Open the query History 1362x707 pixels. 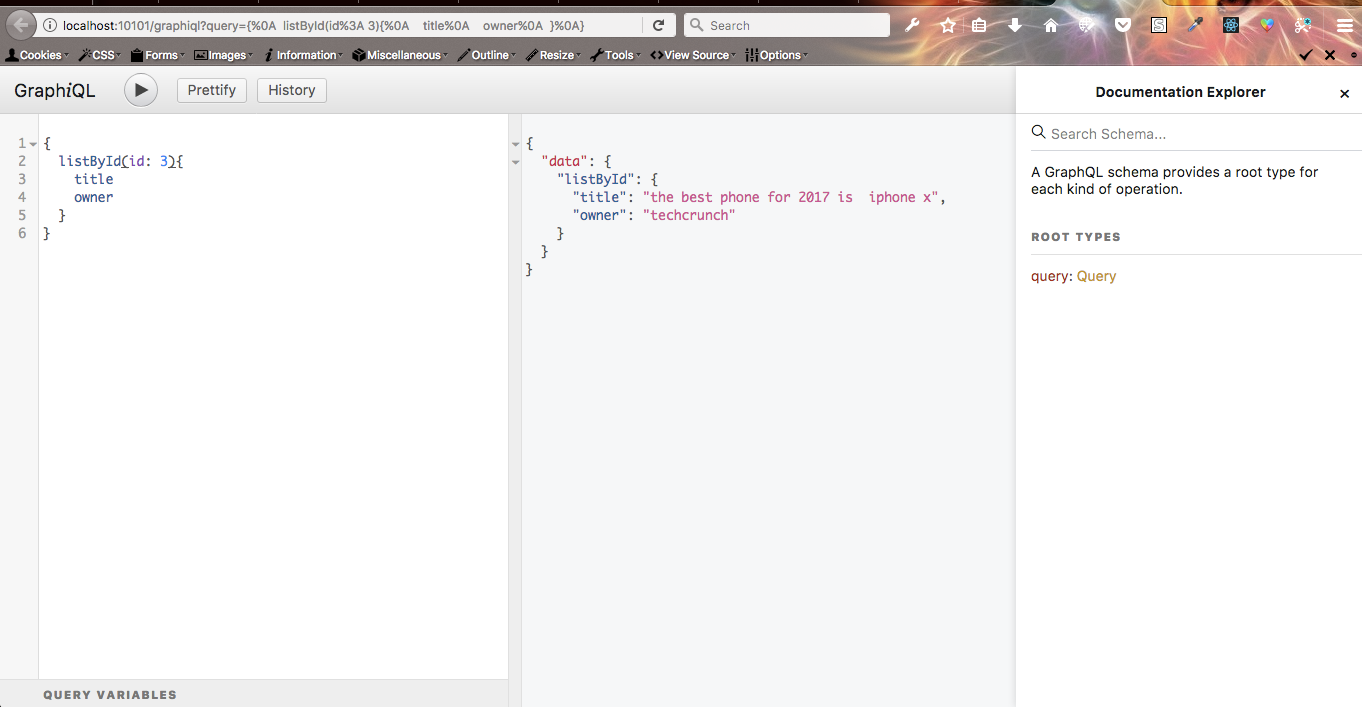pos(291,89)
